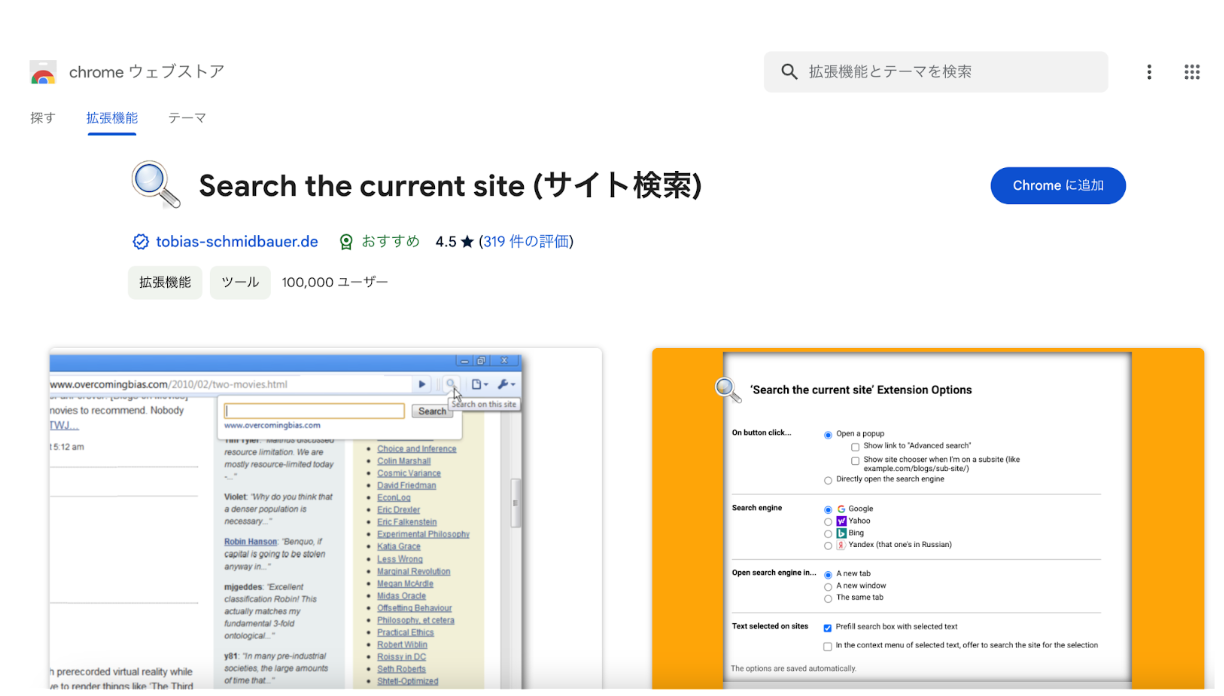Click the rating star icon
Viewport: 1224px width, 696px height.
click(467, 242)
